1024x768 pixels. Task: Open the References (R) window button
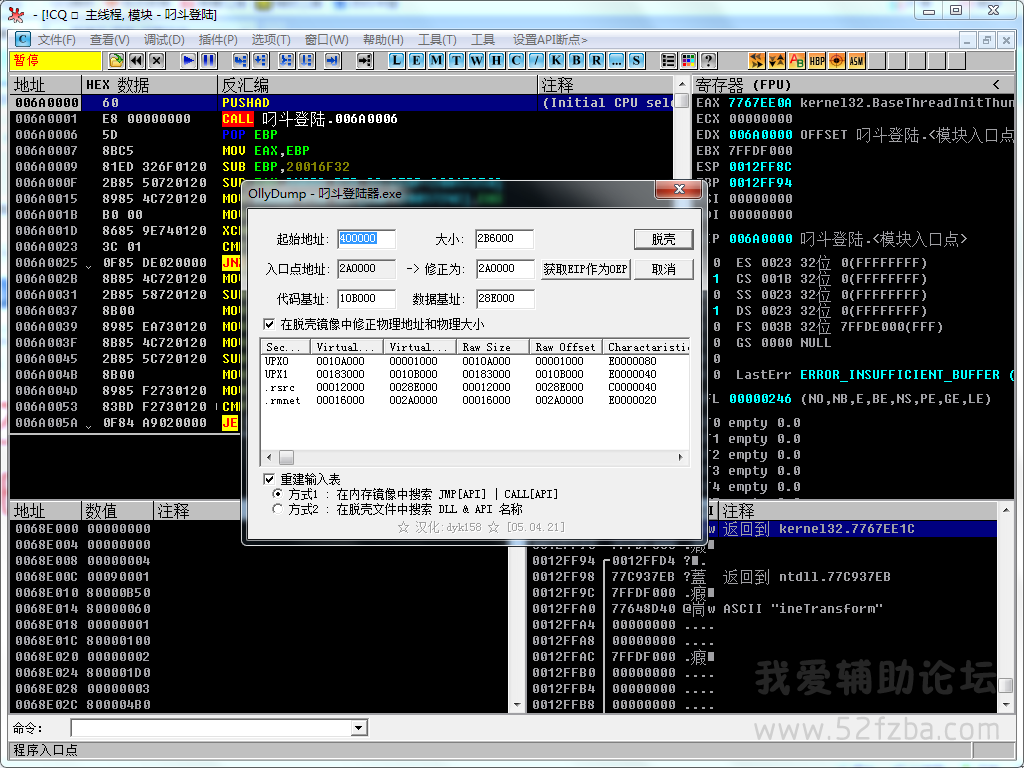596,61
